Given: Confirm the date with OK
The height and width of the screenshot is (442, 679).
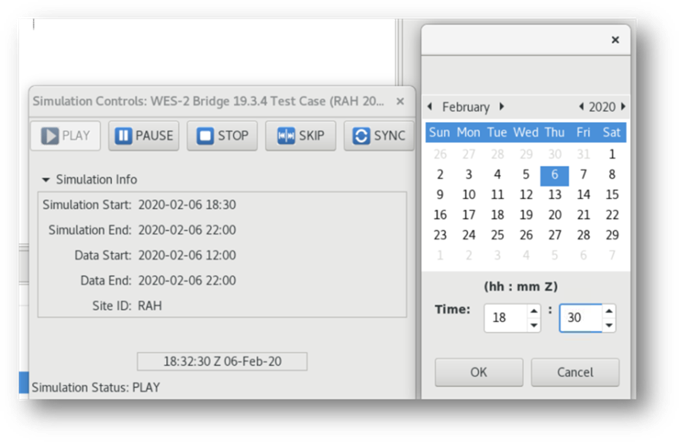Looking at the screenshot, I should point(479,372).
